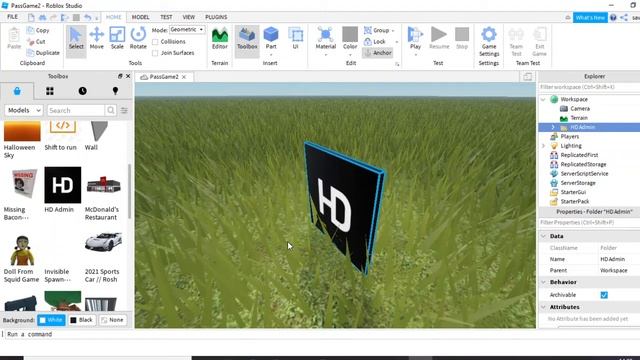The image size is (640, 360).
Task: Open Toolbox search filter options
Action: (124, 110)
